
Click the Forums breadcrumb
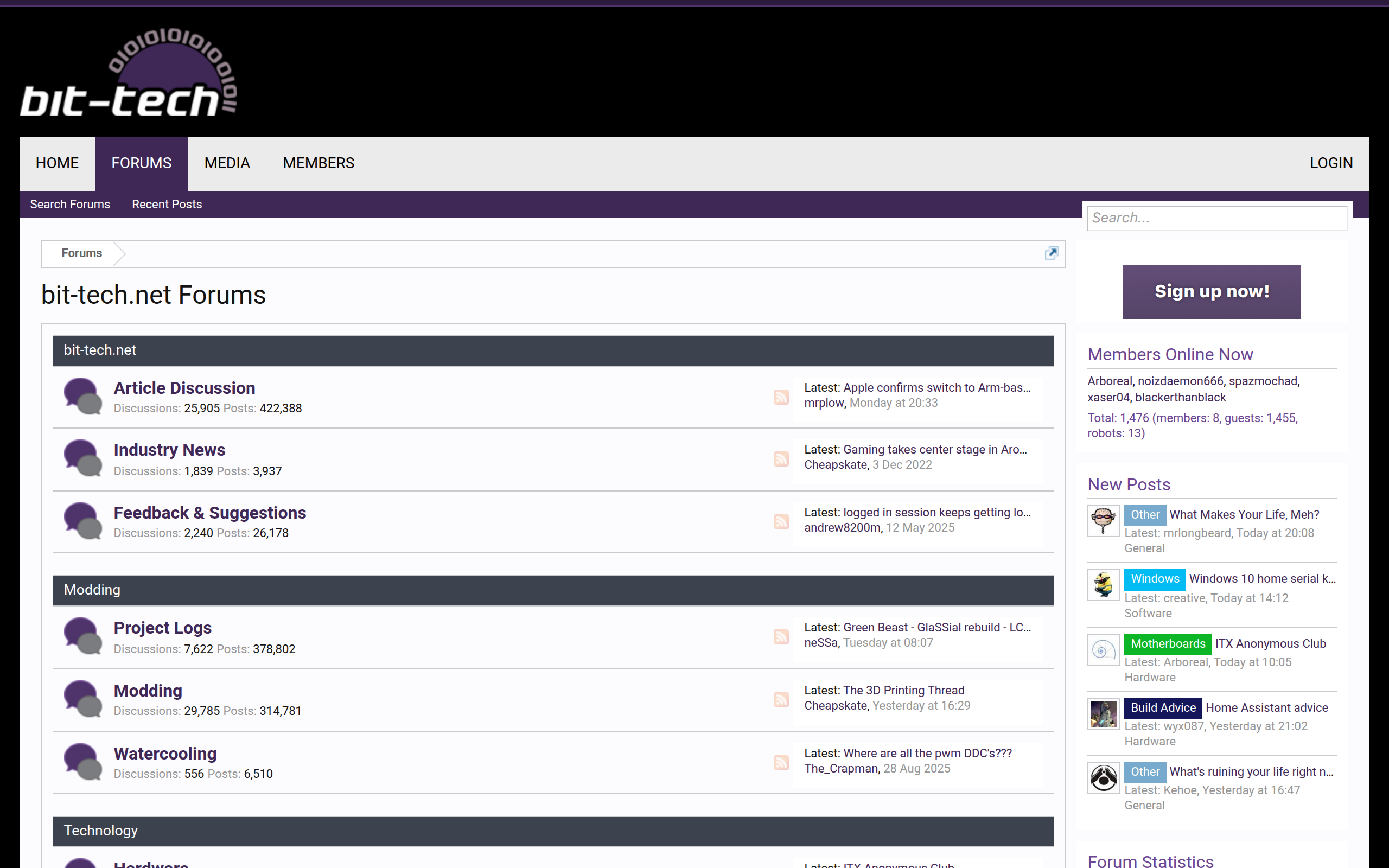pyautogui.click(x=81, y=253)
